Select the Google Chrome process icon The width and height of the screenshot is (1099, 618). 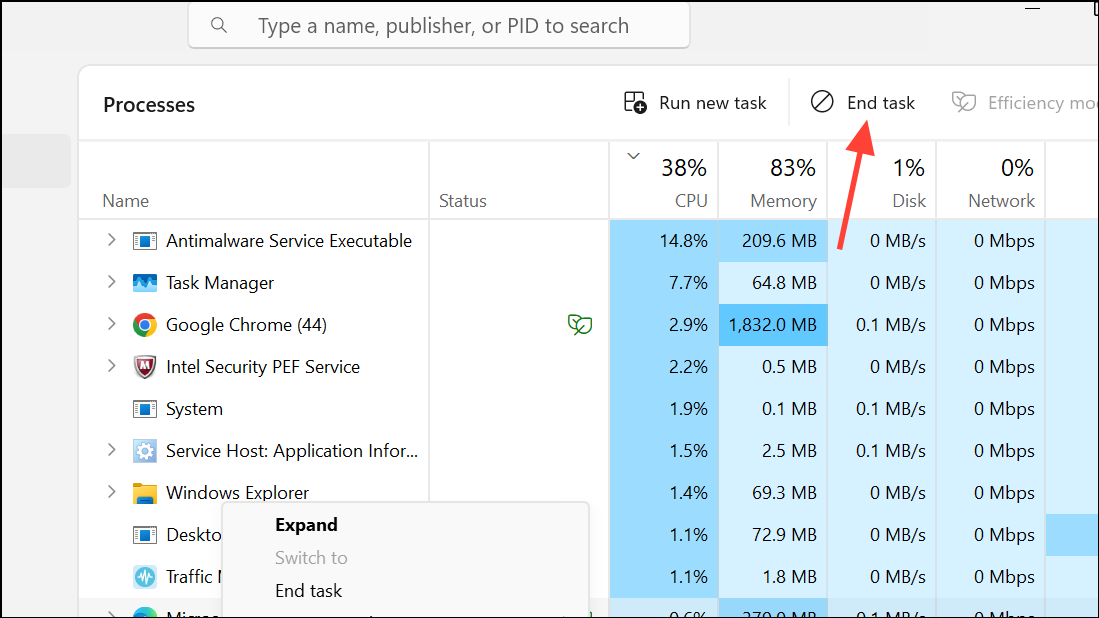[x=144, y=324]
